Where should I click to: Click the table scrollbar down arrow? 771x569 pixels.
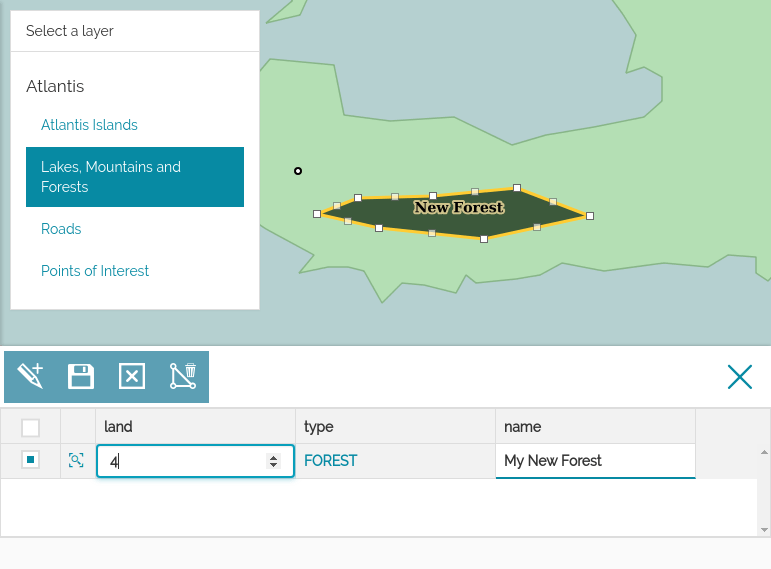pyautogui.click(x=764, y=529)
